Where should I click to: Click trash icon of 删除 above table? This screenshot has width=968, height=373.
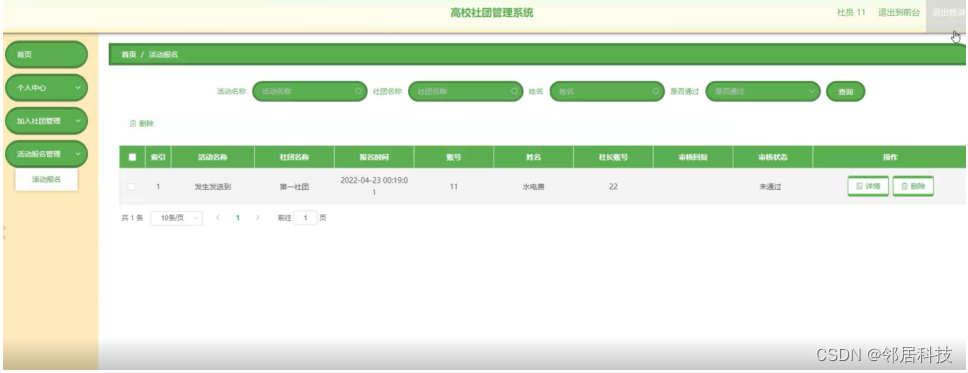point(133,124)
